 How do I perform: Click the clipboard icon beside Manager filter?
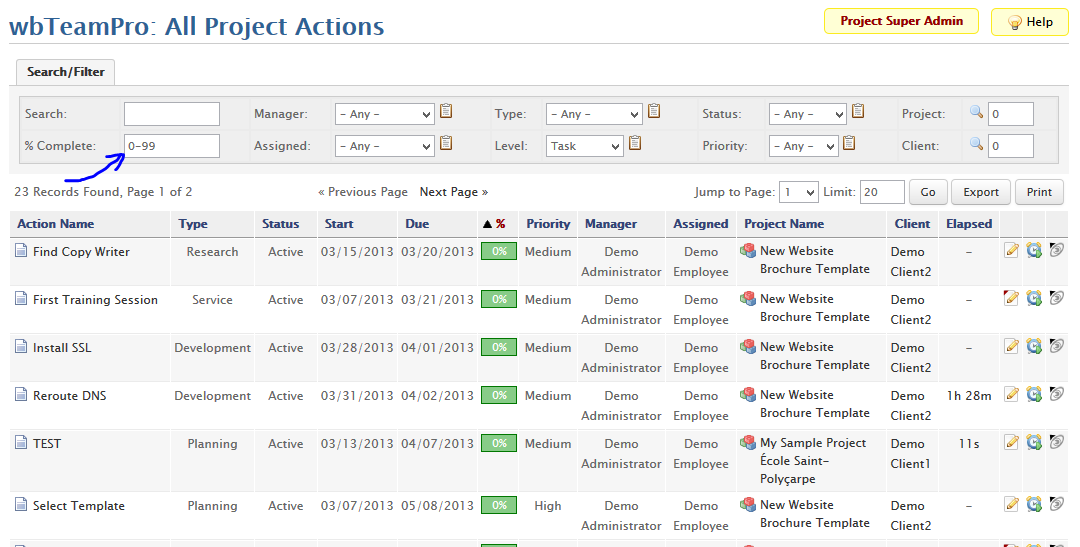[447, 112]
